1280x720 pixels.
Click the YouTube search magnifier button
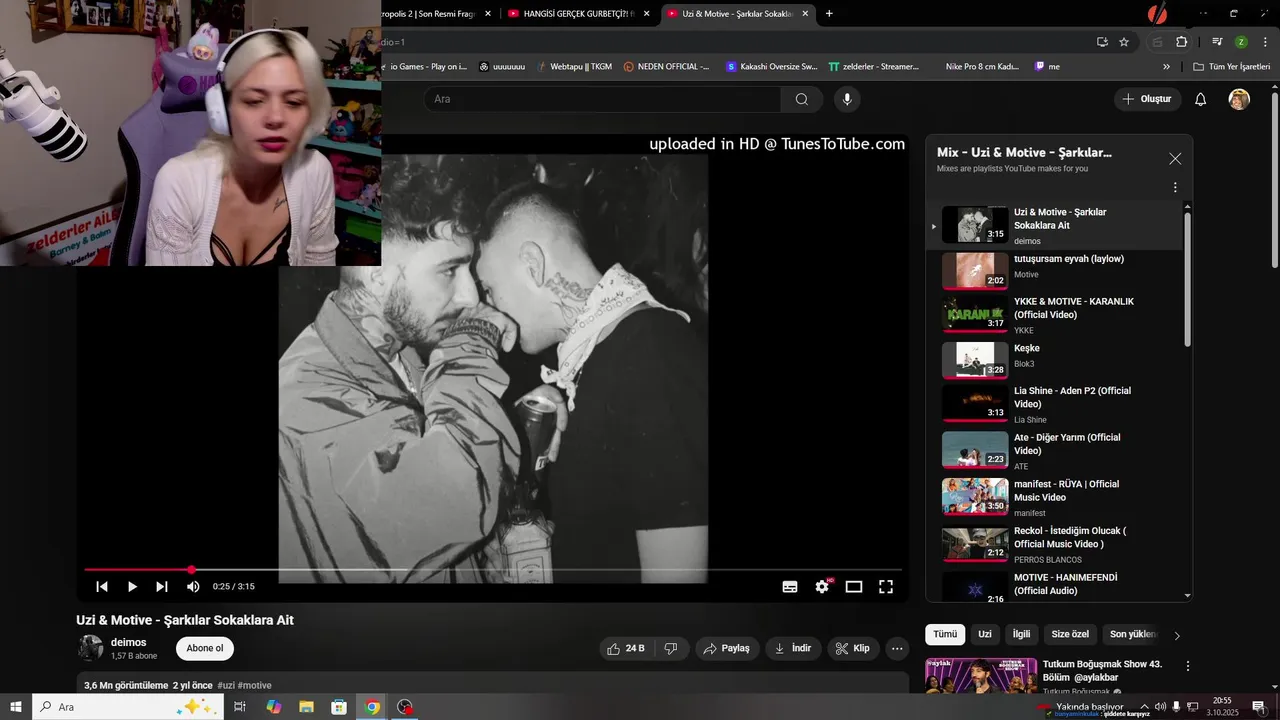point(801,99)
